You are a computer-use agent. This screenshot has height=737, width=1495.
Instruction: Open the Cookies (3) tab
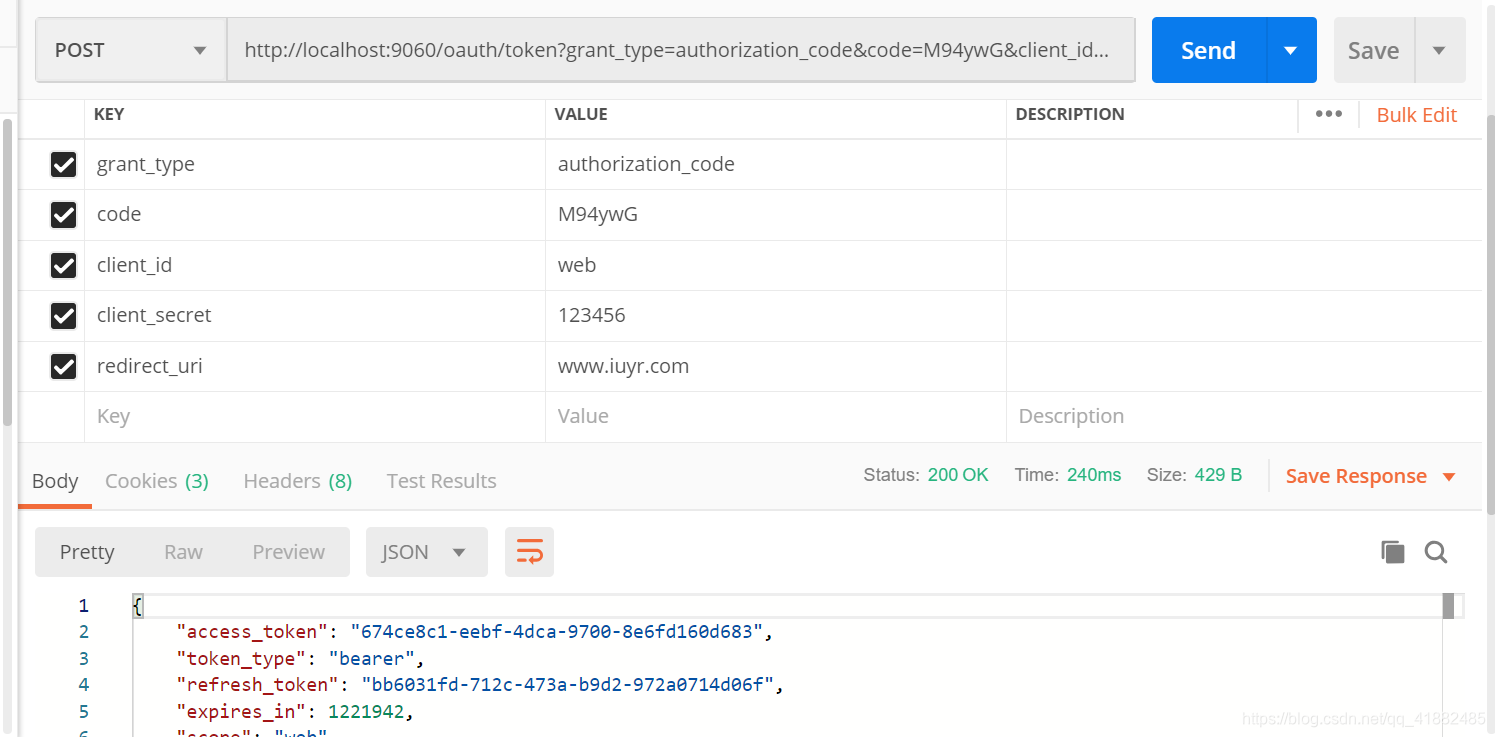pyautogui.click(x=157, y=481)
